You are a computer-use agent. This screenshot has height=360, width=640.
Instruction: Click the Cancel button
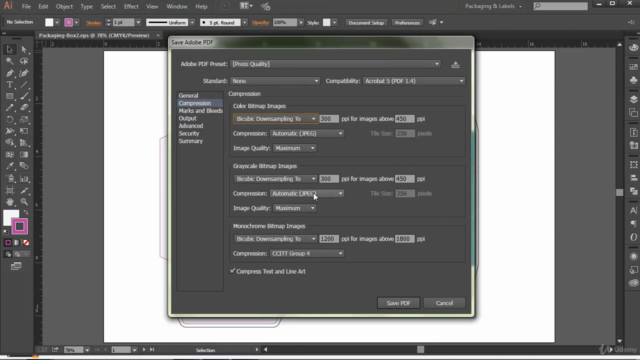coord(444,303)
